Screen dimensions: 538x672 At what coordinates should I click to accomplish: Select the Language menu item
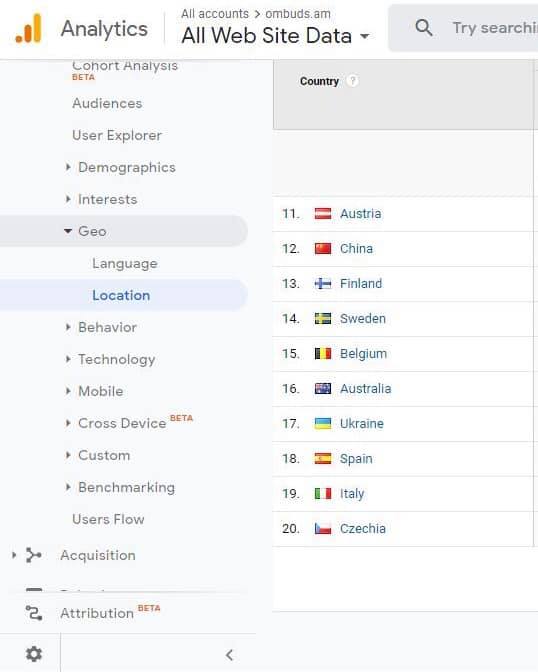tap(125, 264)
